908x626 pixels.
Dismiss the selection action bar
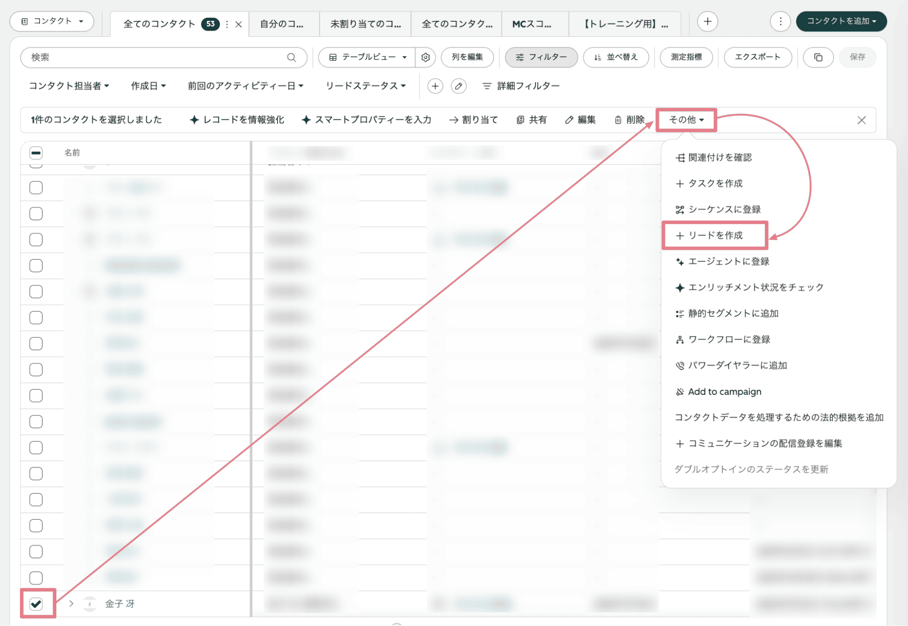862,120
